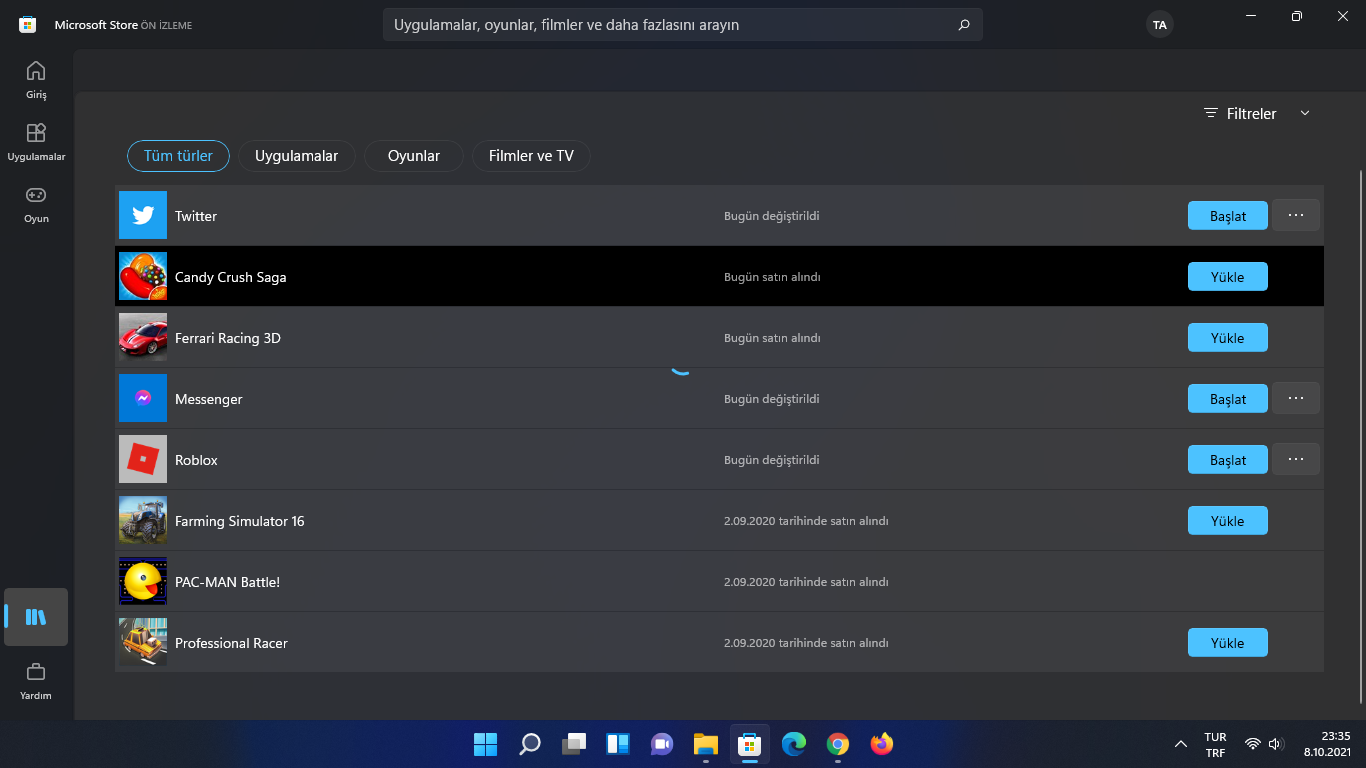The height and width of the screenshot is (768, 1366).
Task: Show hidden icons tray chevron
Action: (1181, 744)
